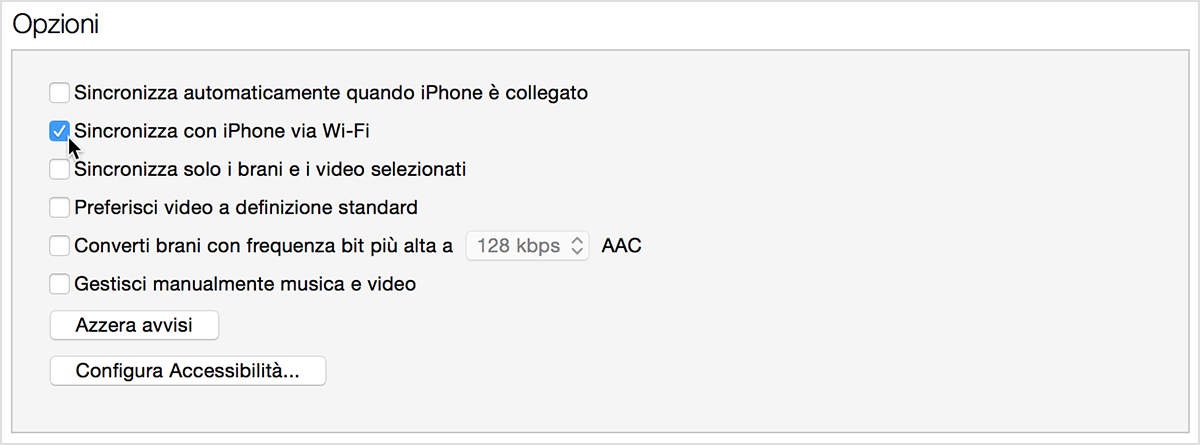
Task: Click the 'Preferisci video a definizione standard' label text
Action: pos(246,208)
